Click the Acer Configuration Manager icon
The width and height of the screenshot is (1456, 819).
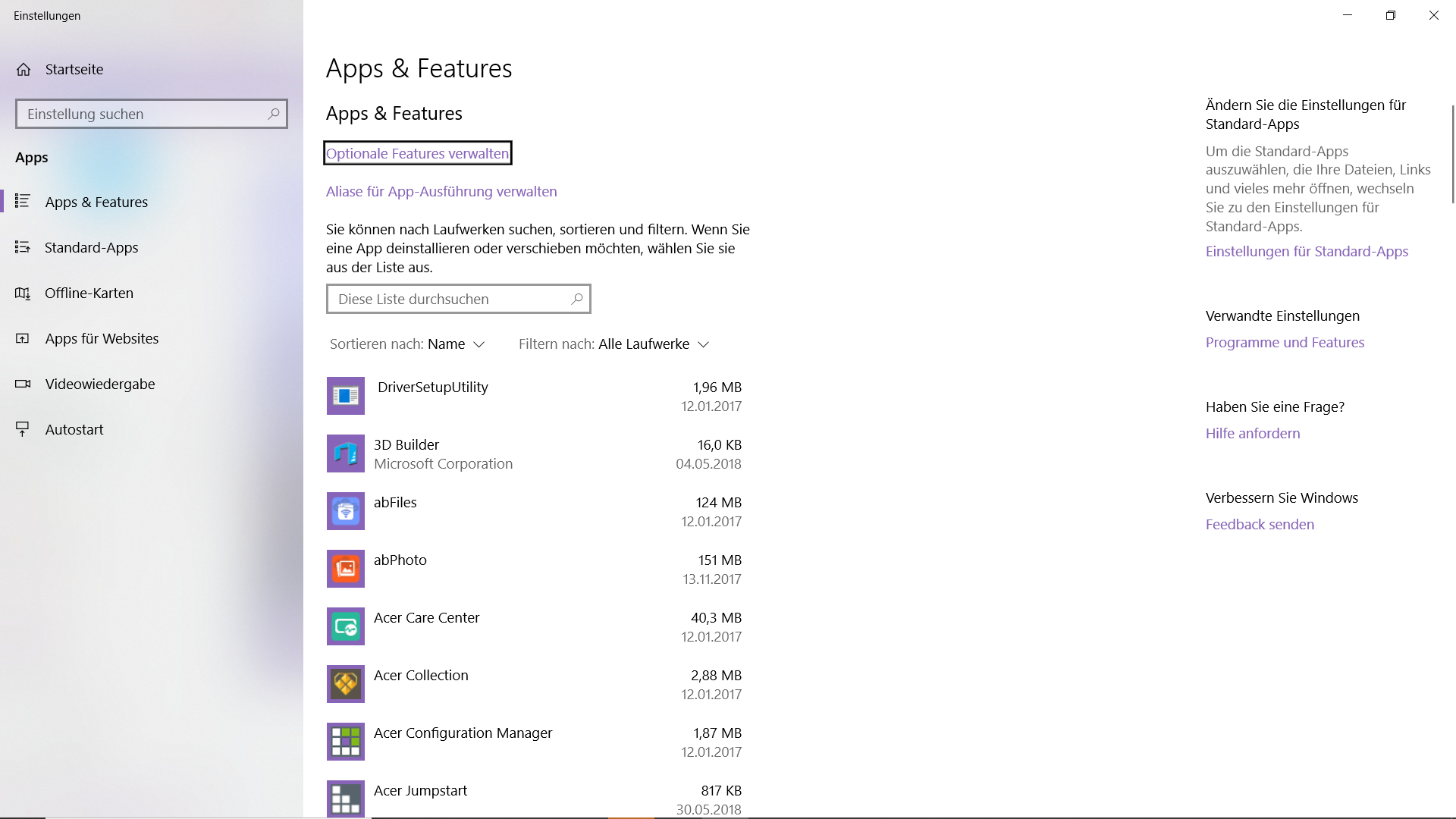[x=345, y=741]
